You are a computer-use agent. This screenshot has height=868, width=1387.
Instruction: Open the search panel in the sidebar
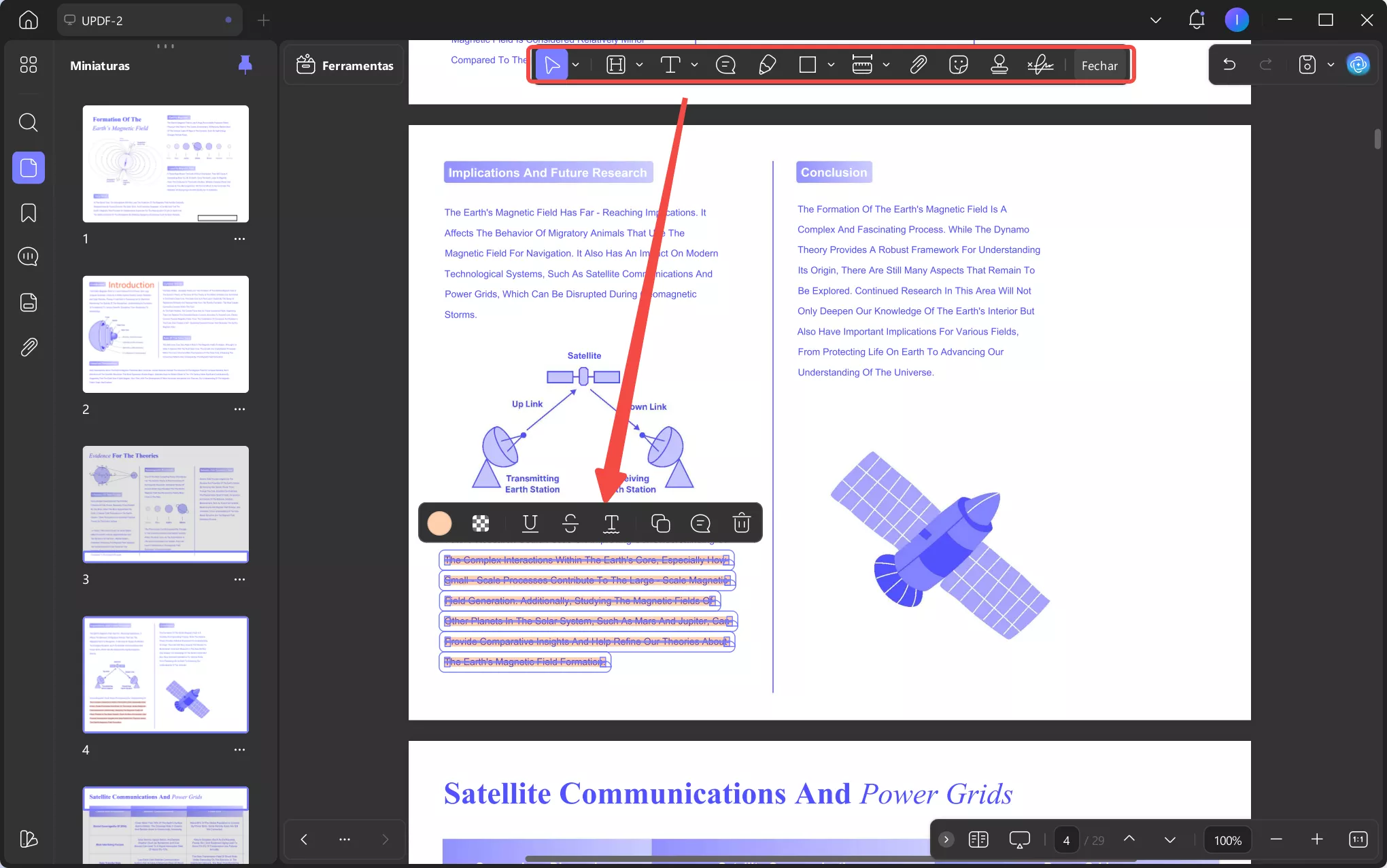pos(28,122)
